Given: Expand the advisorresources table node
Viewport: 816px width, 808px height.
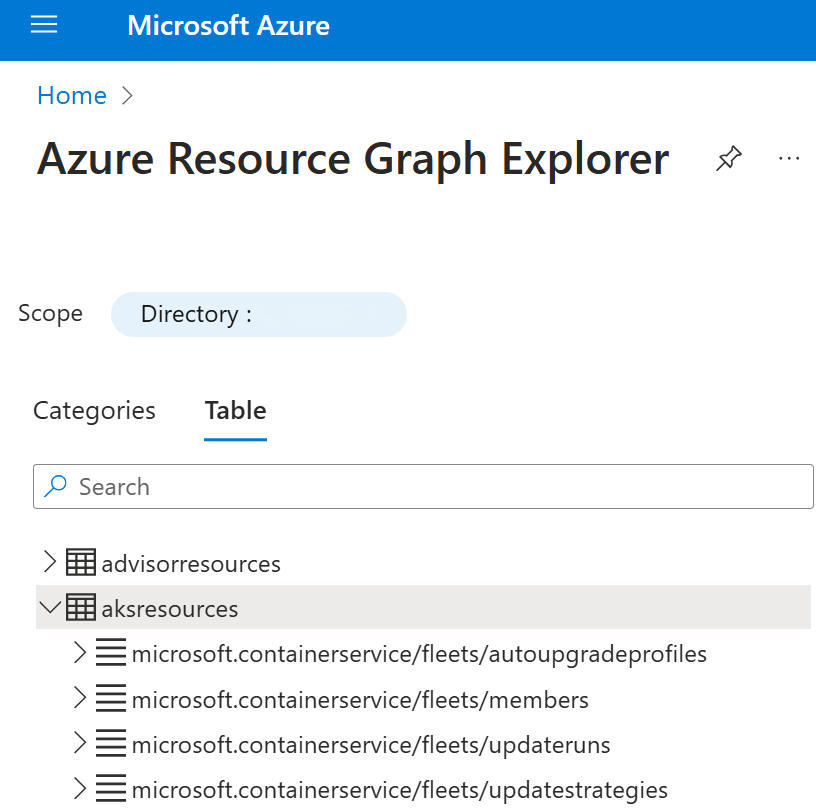Looking at the screenshot, I should click(x=50, y=563).
